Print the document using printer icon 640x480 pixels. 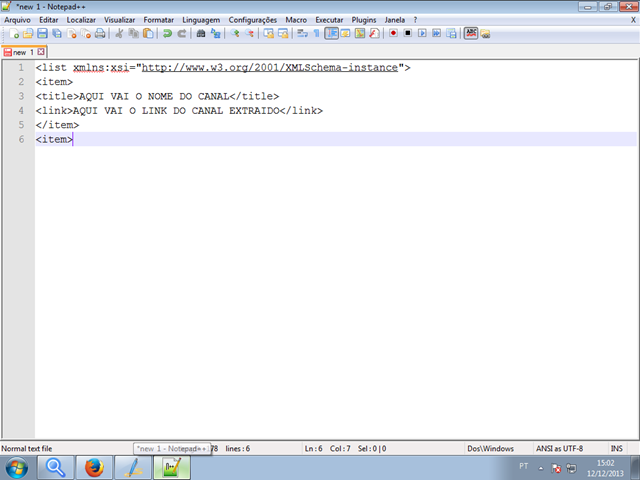100,33
